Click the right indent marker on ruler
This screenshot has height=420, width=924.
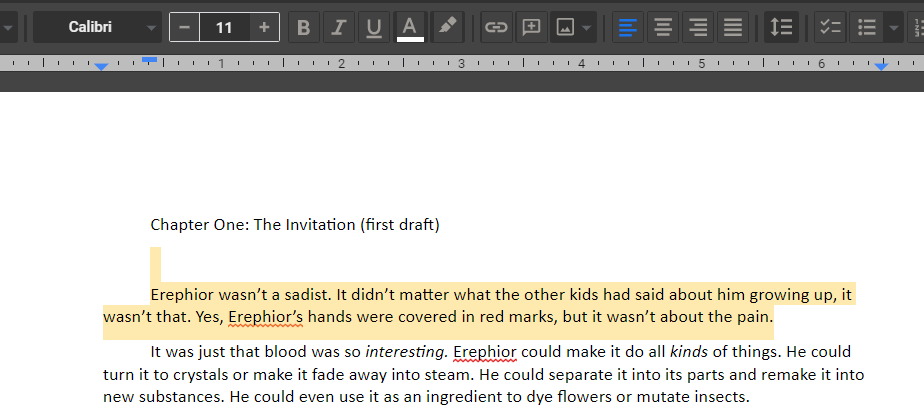coord(881,67)
